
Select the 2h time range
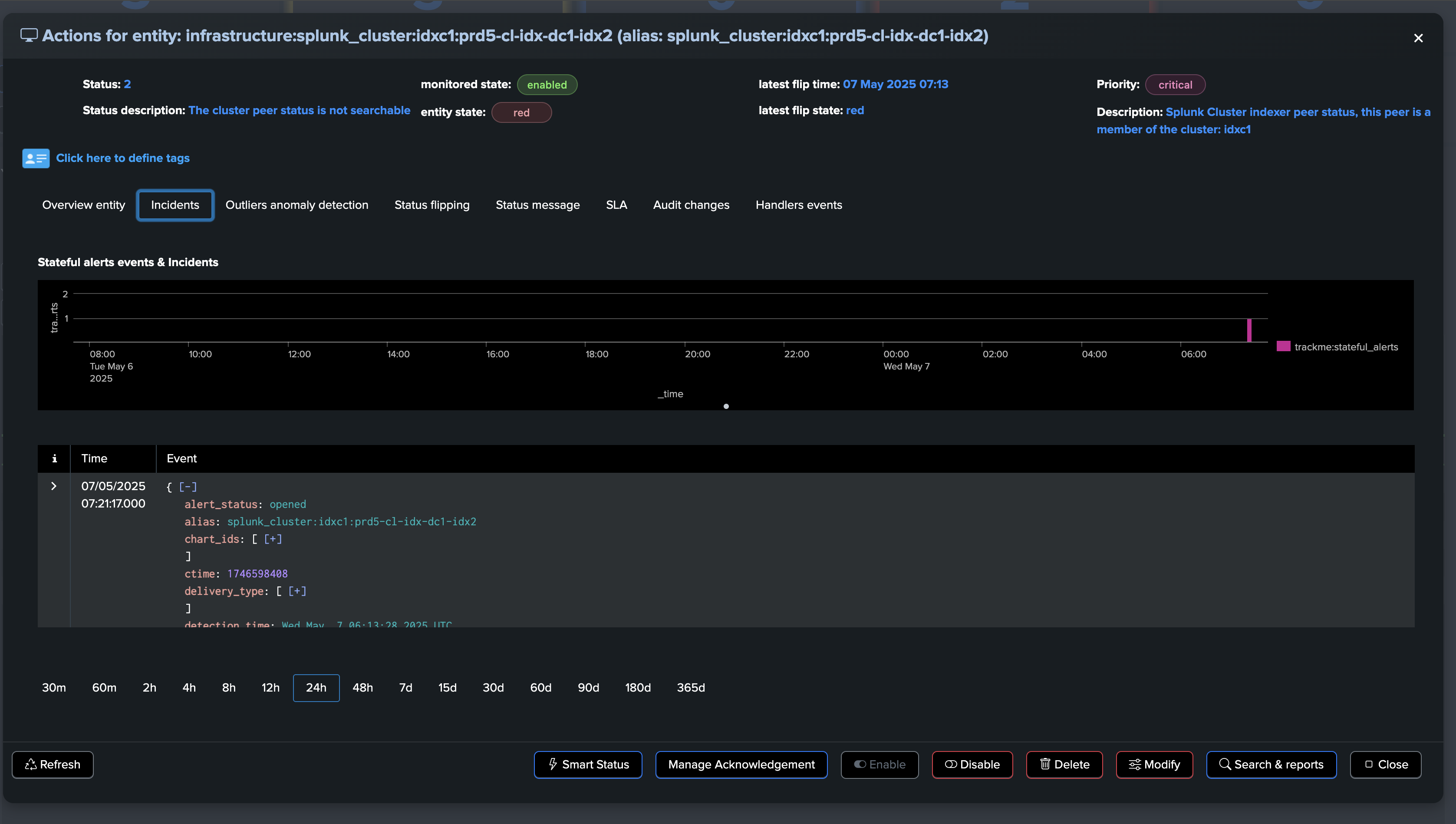[149, 688]
